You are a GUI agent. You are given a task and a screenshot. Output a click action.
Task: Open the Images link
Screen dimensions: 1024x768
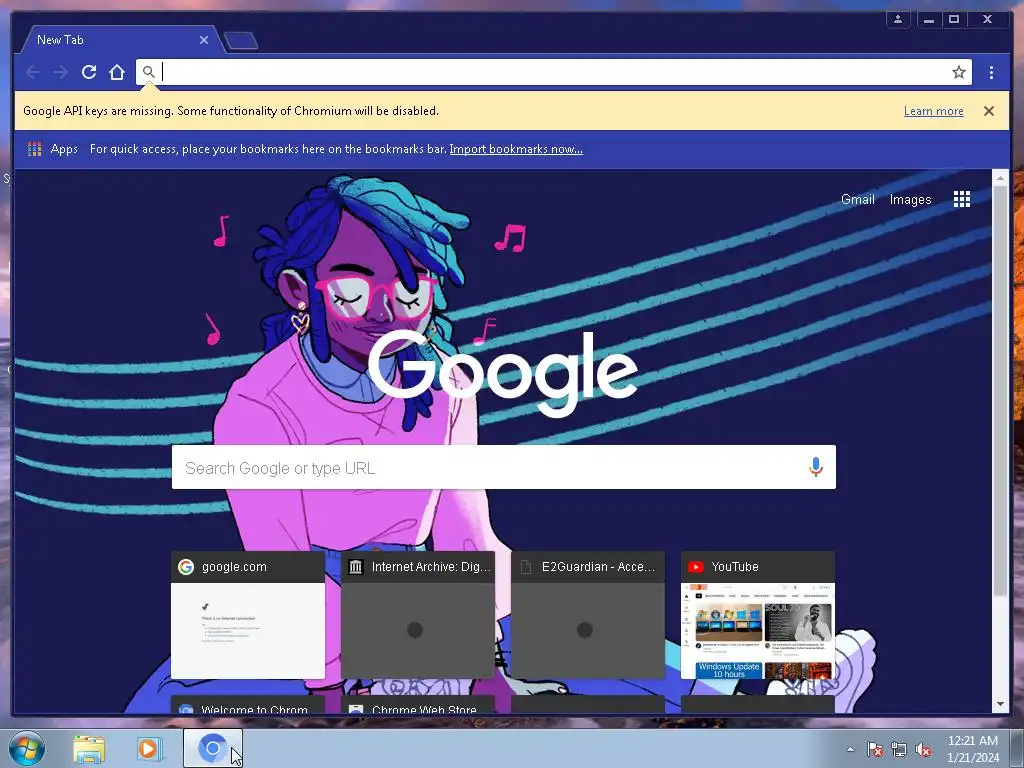pos(910,199)
